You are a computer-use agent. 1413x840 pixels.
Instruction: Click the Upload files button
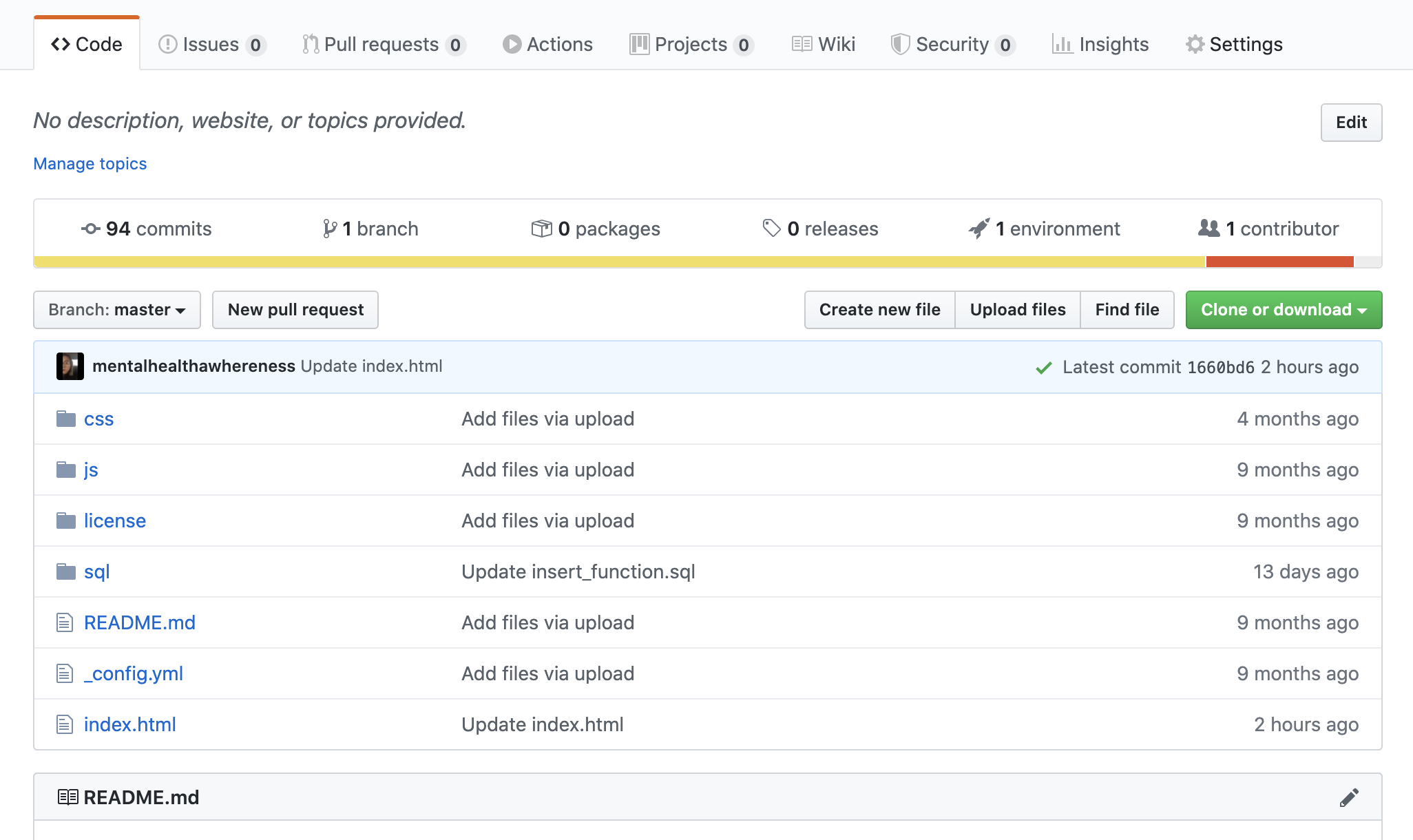click(1017, 310)
